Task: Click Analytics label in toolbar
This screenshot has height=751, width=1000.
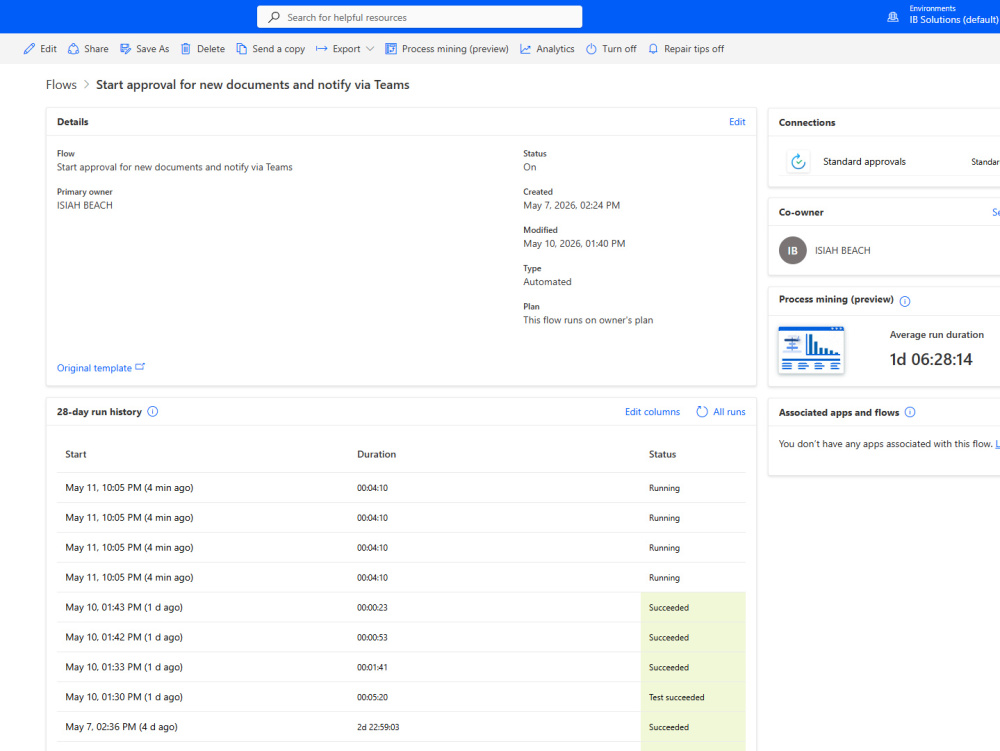Action: [555, 49]
